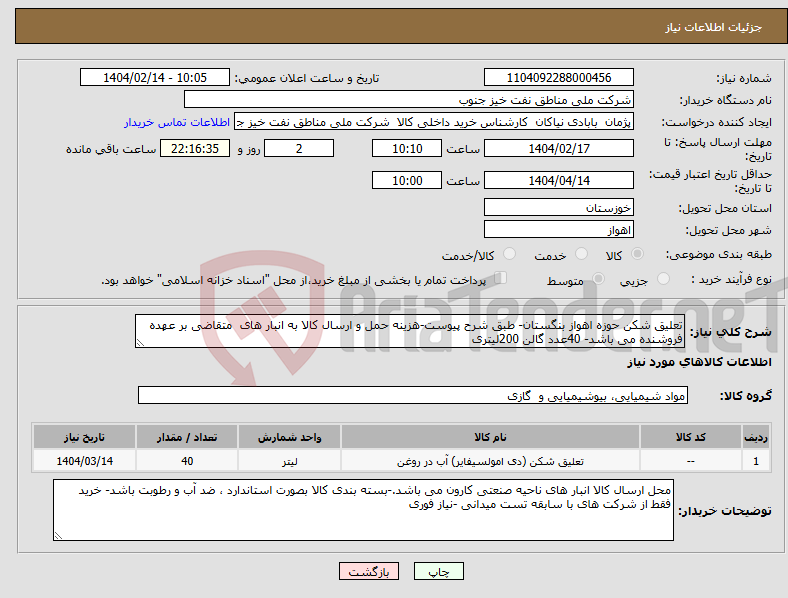Click the product name تعلیق شکن cell

[x=490, y=461]
